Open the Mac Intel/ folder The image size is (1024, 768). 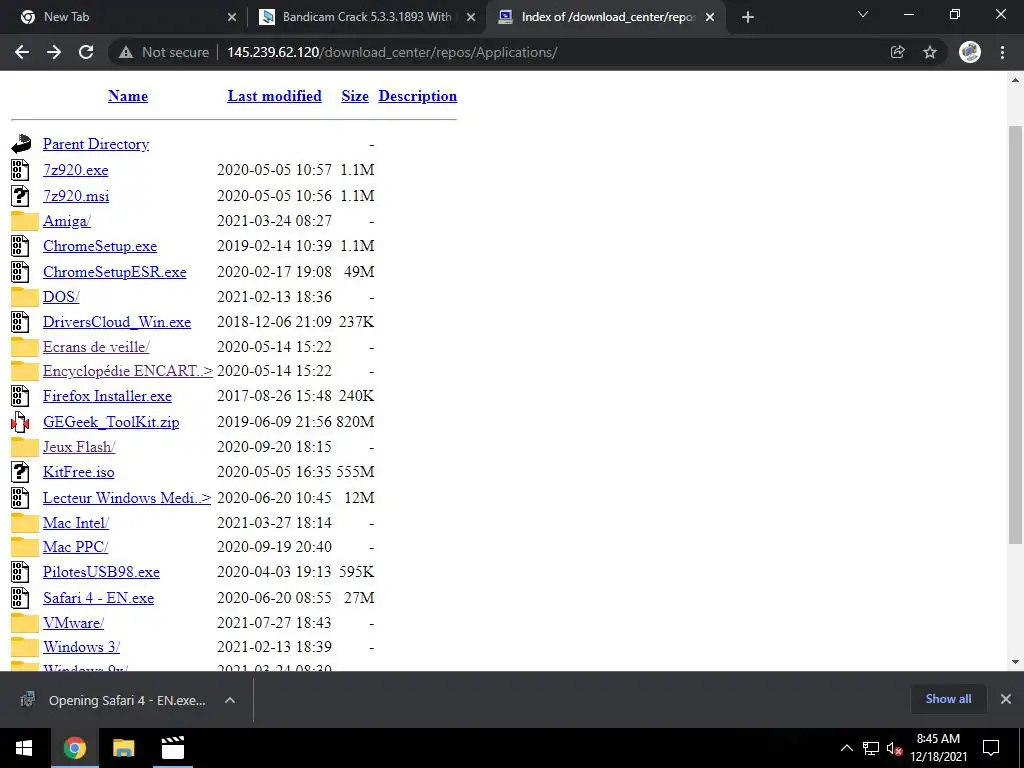(x=76, y=523)
